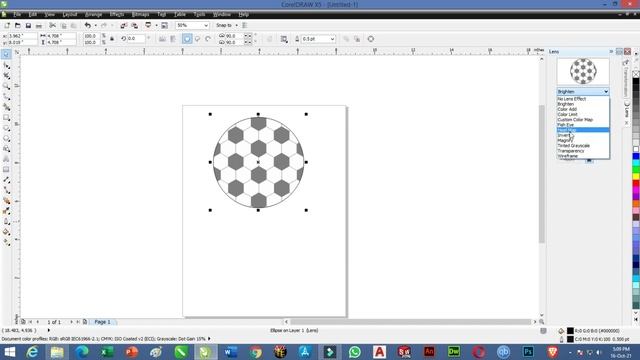640x360 pixels.
Task: Open the Bitmaps menu
Action: click(x=140, y=14)
